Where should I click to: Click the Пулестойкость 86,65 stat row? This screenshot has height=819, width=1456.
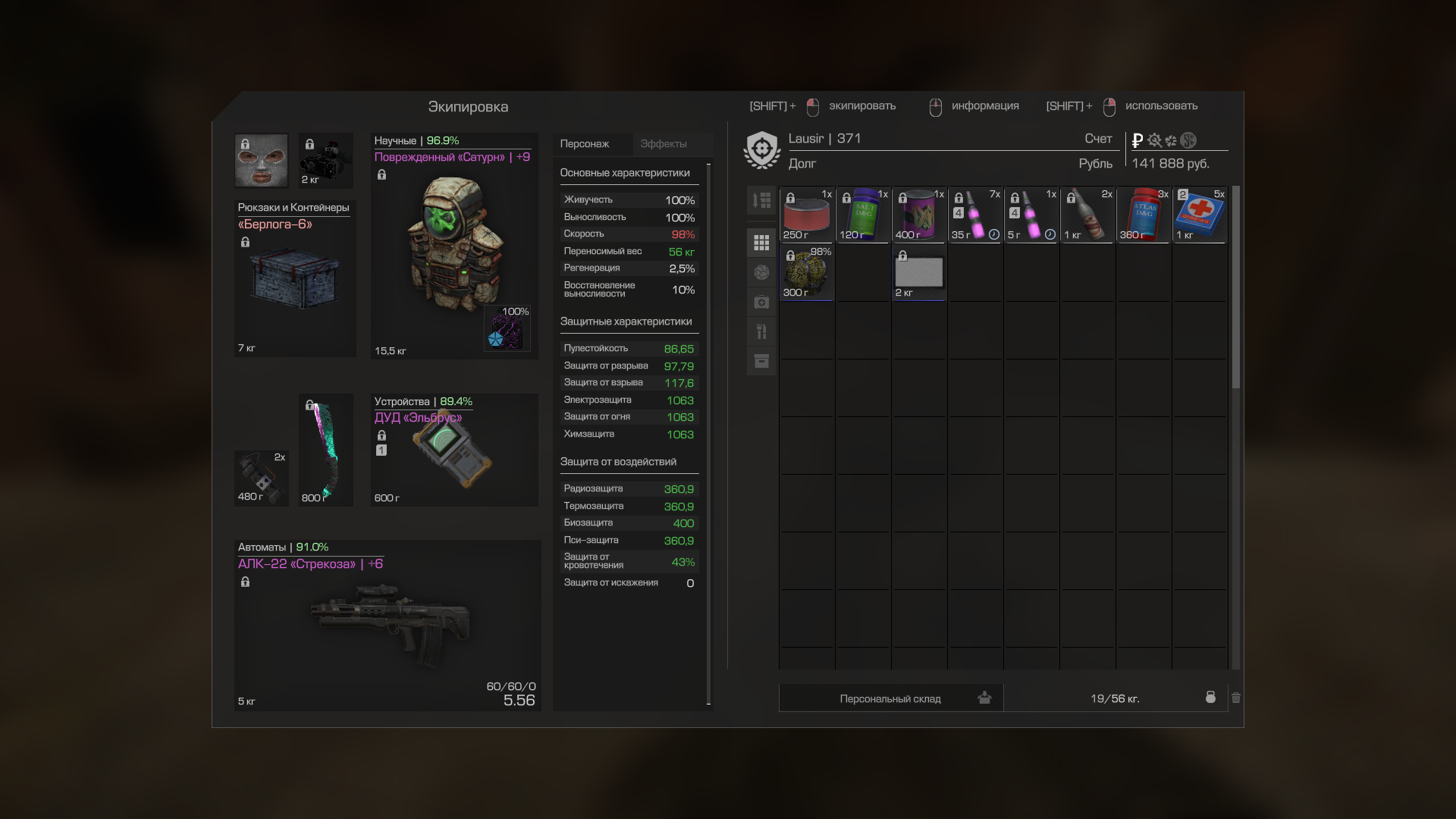[629, 349]
